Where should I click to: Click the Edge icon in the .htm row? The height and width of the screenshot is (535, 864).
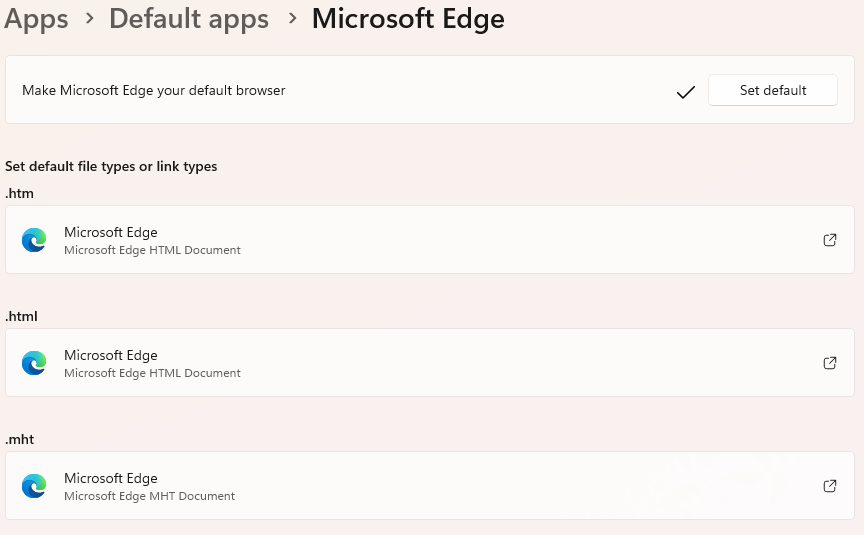click(34, 240)
